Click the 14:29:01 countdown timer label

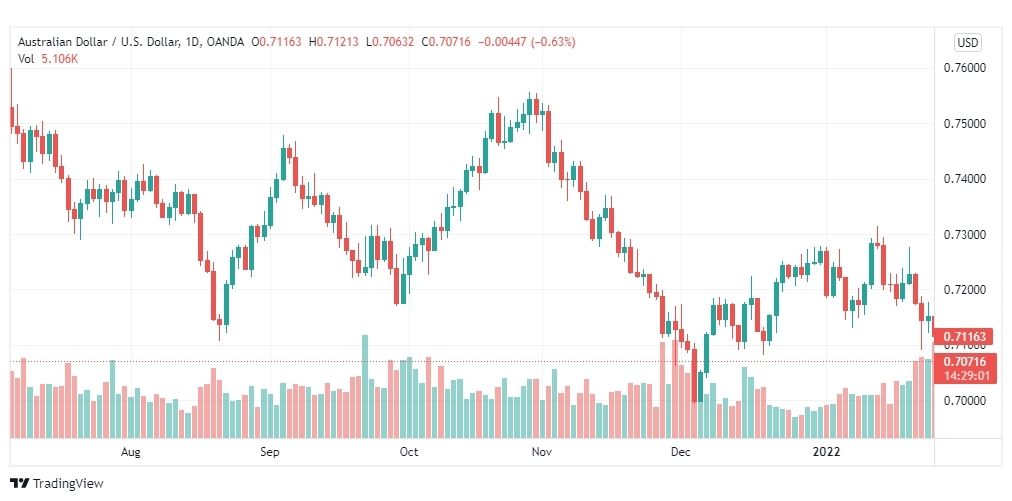(x=965, y=376)
